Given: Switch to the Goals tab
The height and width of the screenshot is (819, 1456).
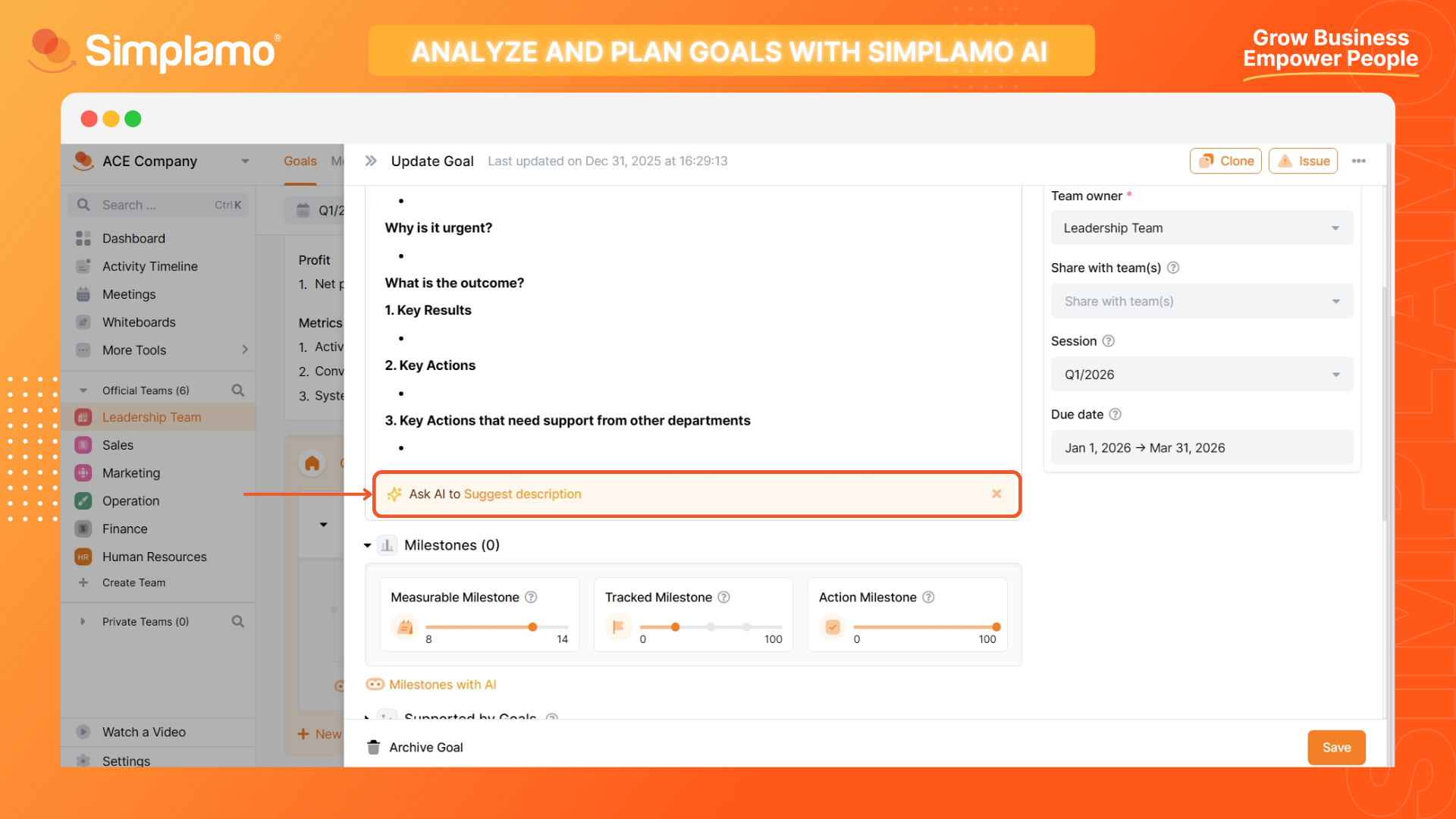Looking at the screenshot, I should point(300,162).
